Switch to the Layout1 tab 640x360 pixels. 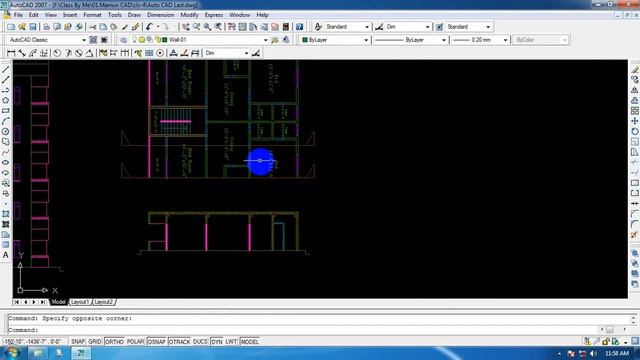click(x=80, y=302)
